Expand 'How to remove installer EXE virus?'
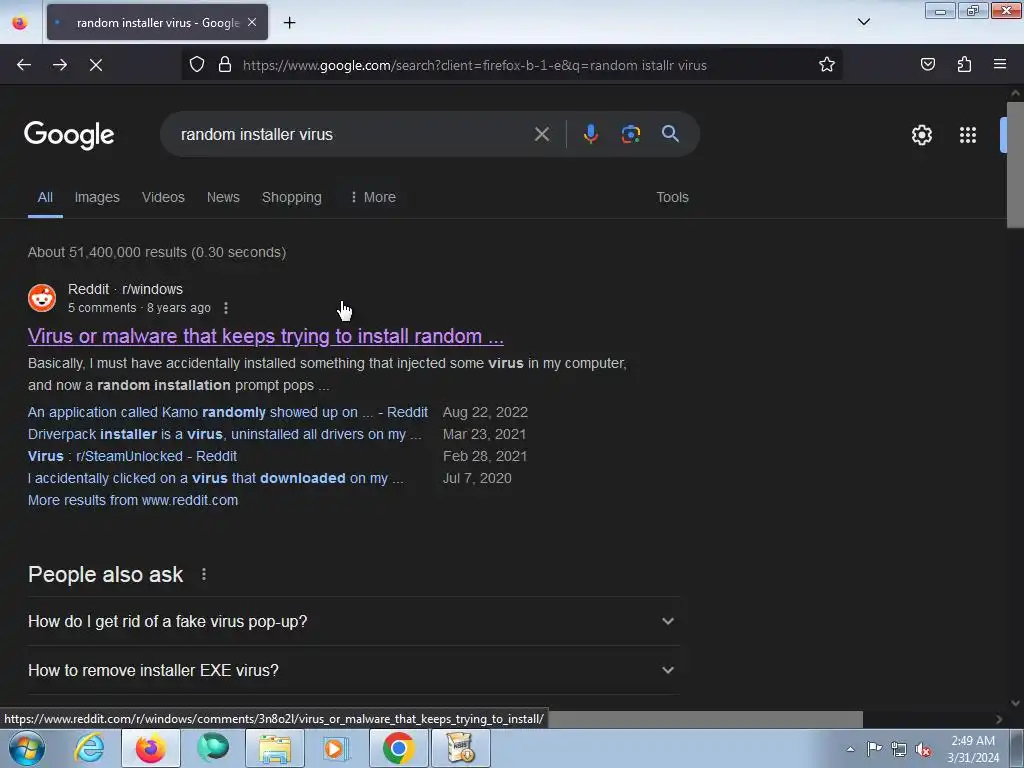Image resolution: width=1024 pixels, height=768 pixels. [x=353, y=670]
